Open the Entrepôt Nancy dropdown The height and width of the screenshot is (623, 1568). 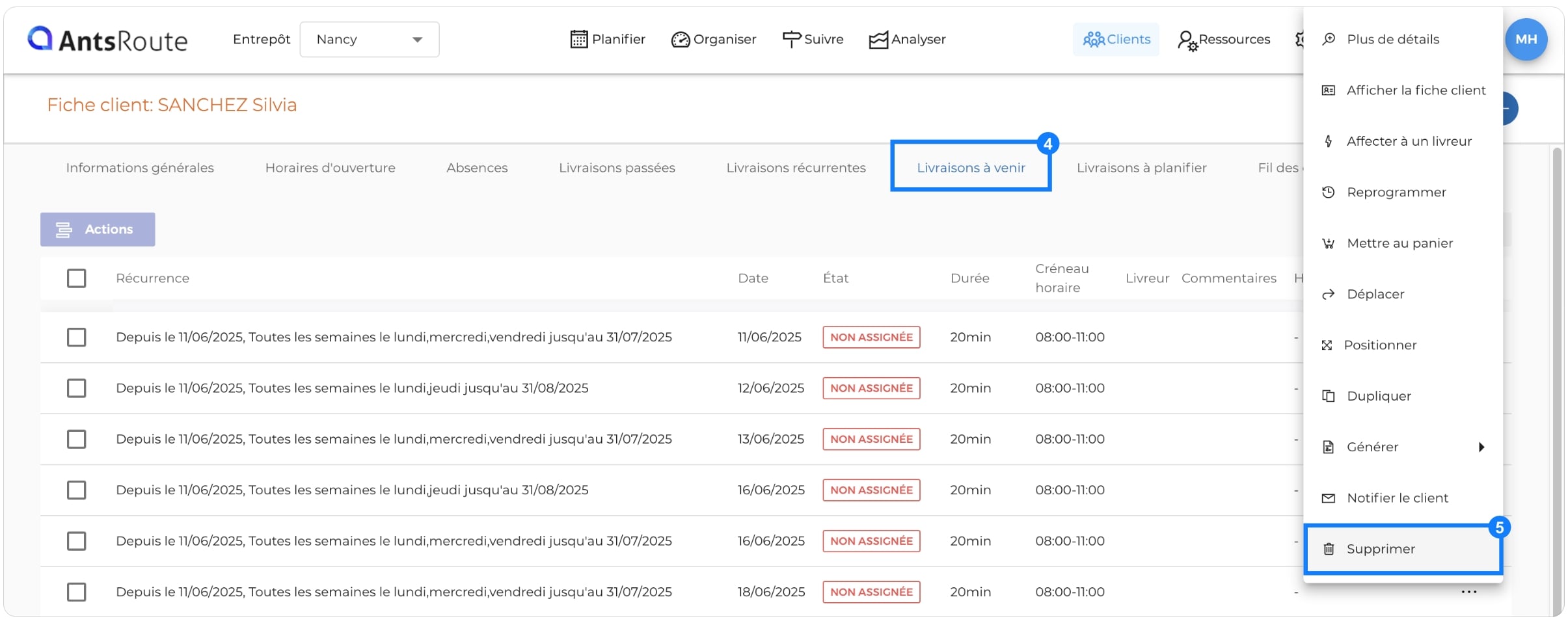tap(369, 40)
